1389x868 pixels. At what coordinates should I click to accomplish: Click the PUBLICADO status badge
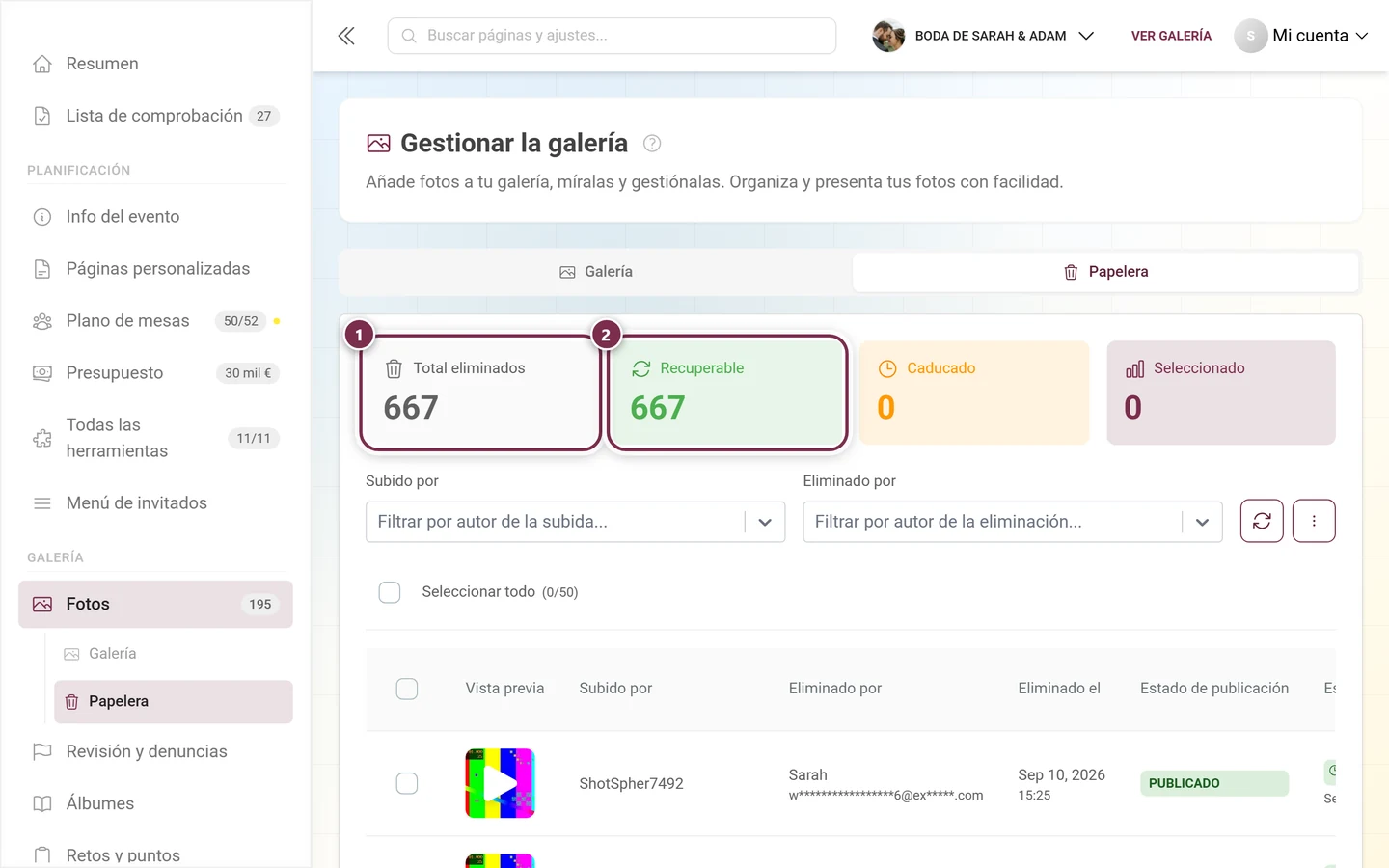(1214, 783)
